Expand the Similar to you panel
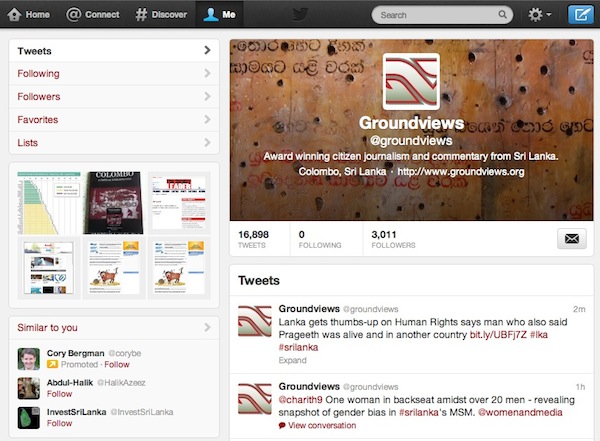The height and width of the screenshot is (441, 600). (114, 328)
